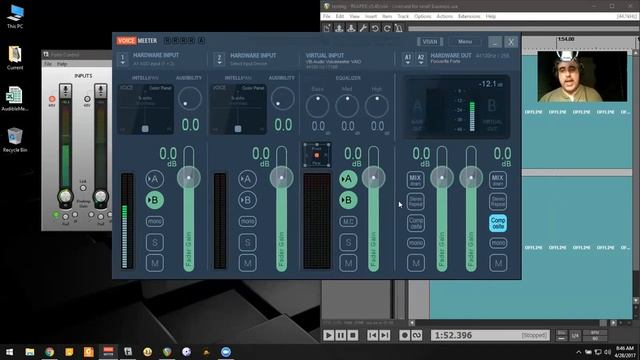The image size is (640, 360).
Task: Toggle bus B routing on hardware input 1
Action: [x=154, y=200]
